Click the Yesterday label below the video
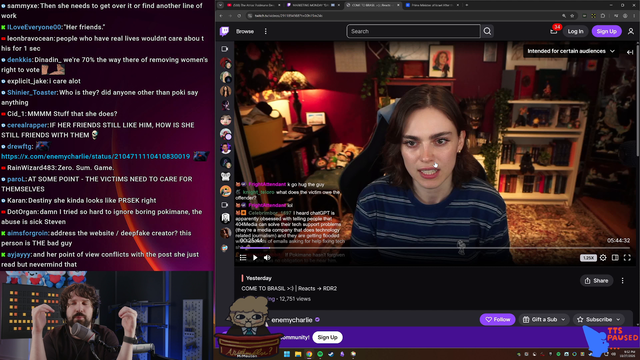The image size is (640, 360). (x=259, y=278)
